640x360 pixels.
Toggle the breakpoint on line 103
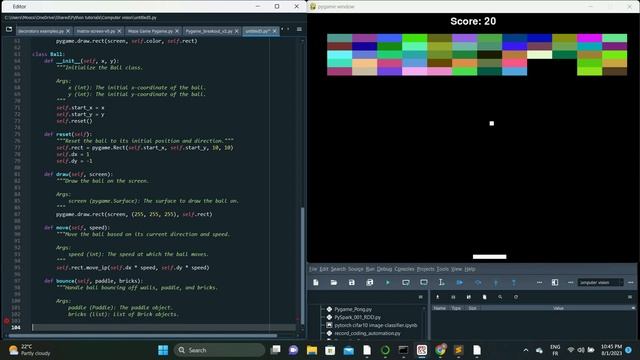6,321
